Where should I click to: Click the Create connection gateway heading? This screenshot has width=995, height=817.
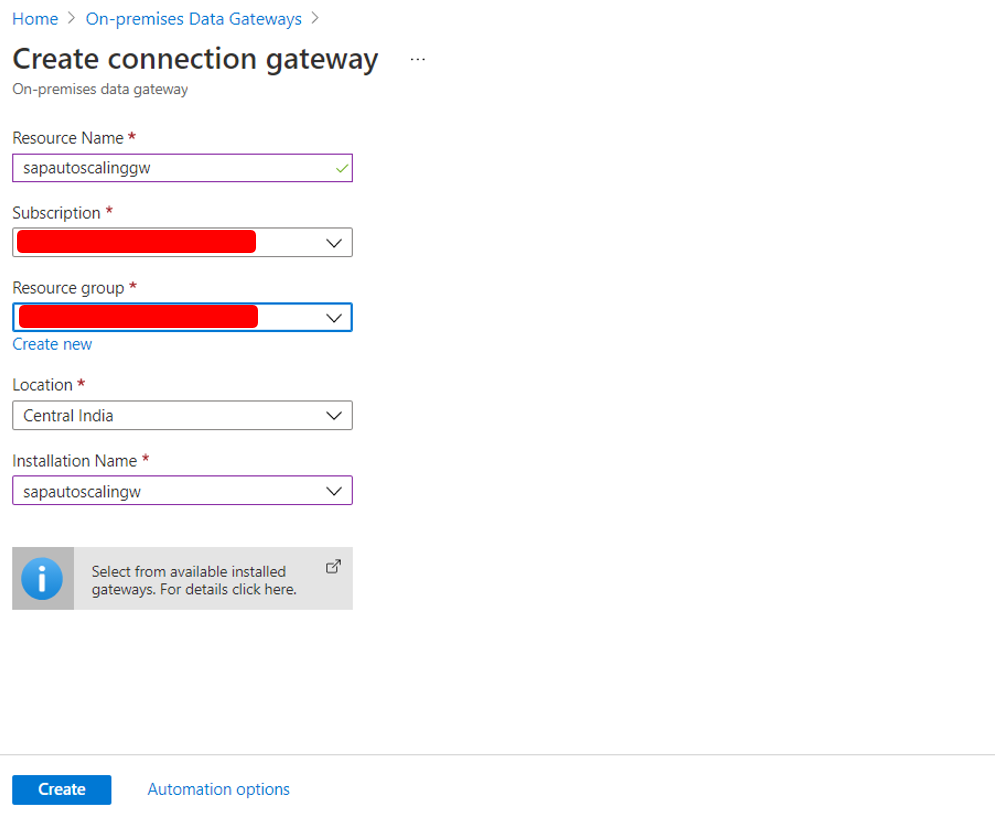tap(195, 59)
